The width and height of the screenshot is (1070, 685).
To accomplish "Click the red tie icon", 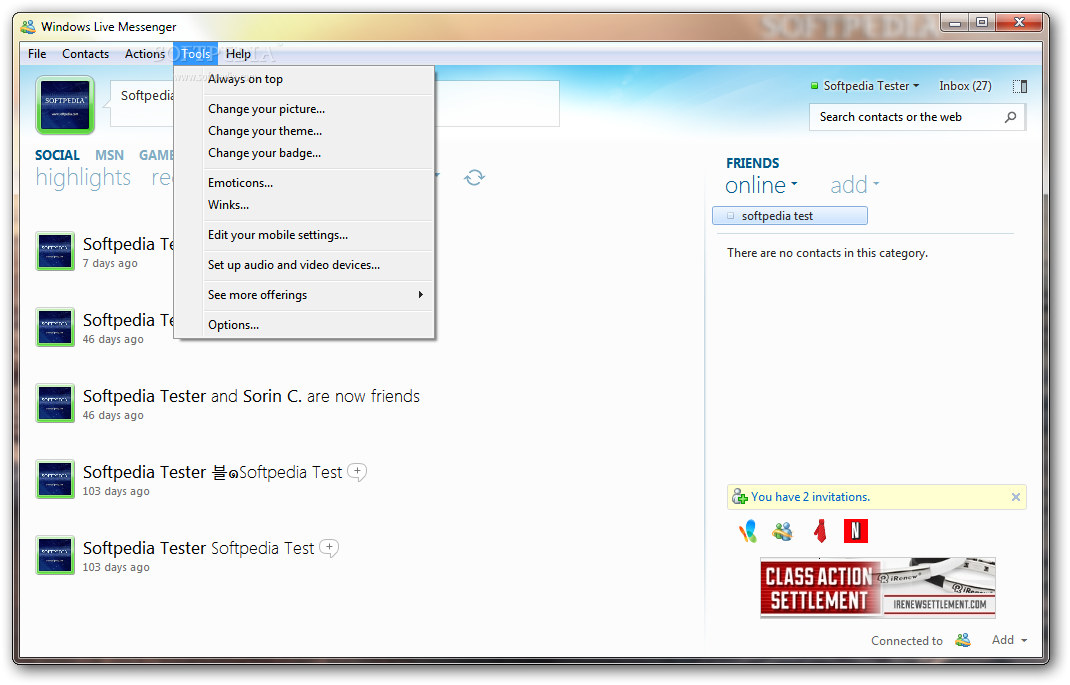I will pyautogui.click(x=820, y=531).
